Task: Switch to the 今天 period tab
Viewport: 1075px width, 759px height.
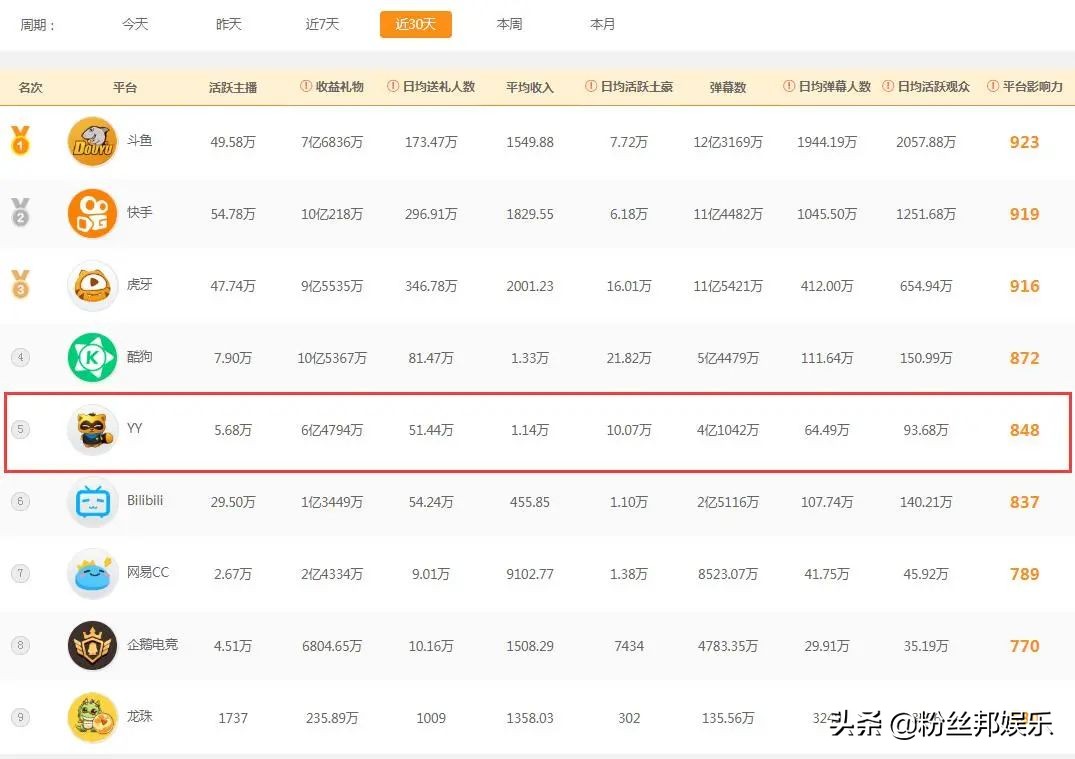Action: click(135, 23)
